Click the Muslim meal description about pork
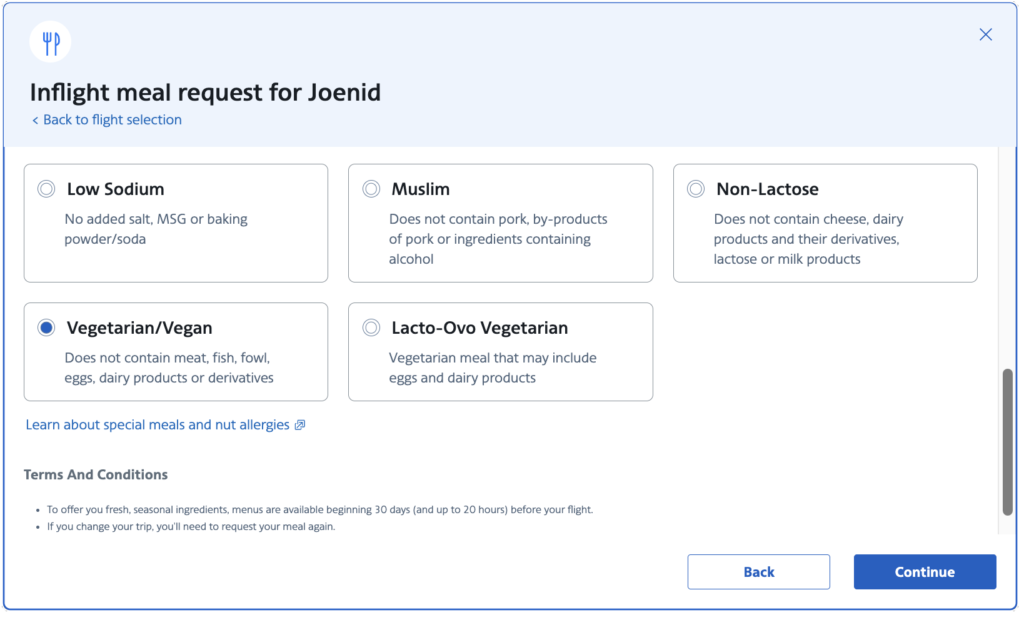The width and height of the screenshot is (1024, 620). 498,239
